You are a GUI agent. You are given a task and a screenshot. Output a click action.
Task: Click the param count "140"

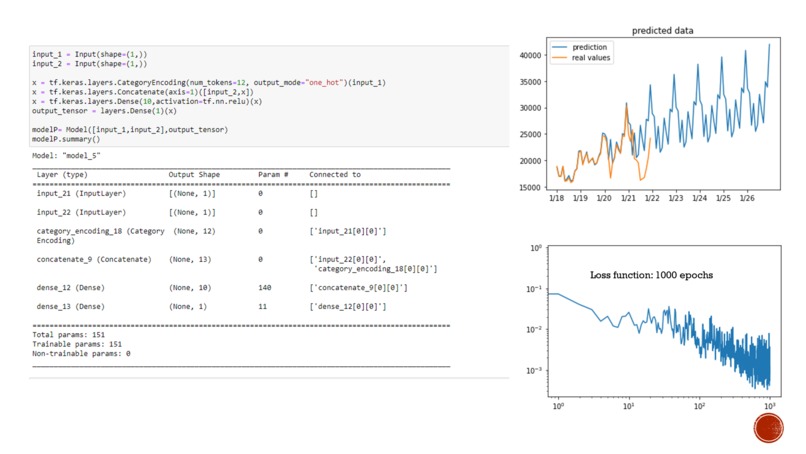pyautogui.click(x=265, y=287)
